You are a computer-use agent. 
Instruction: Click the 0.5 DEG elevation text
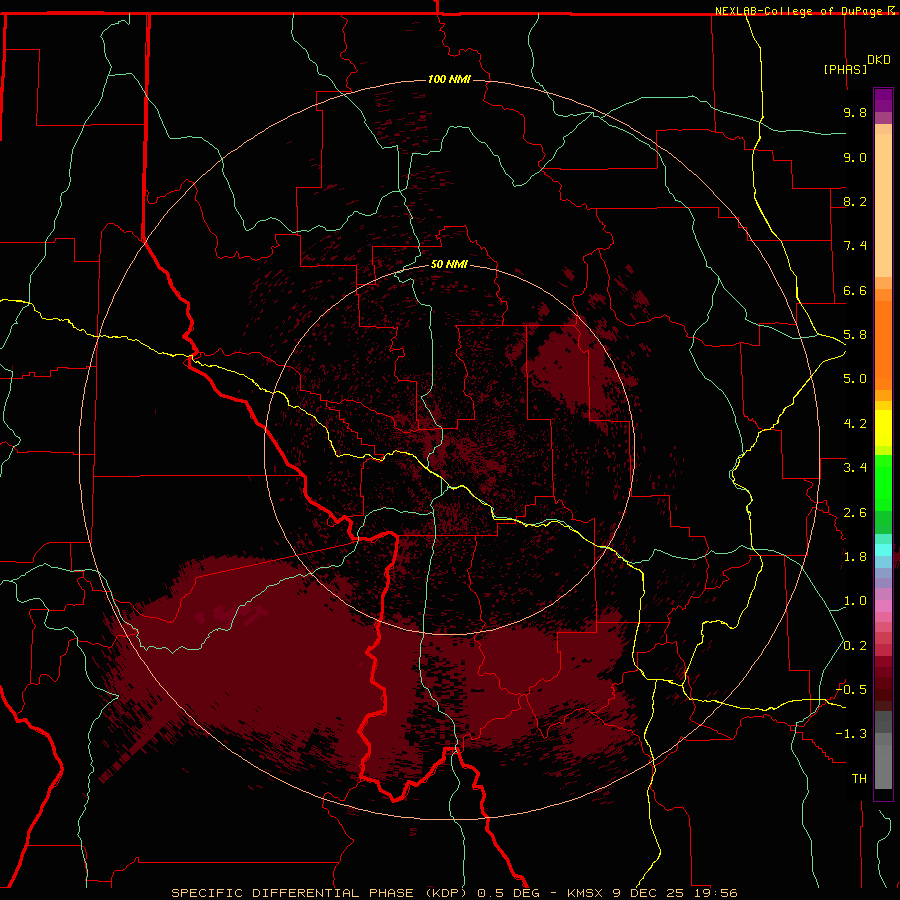[509, 893]
